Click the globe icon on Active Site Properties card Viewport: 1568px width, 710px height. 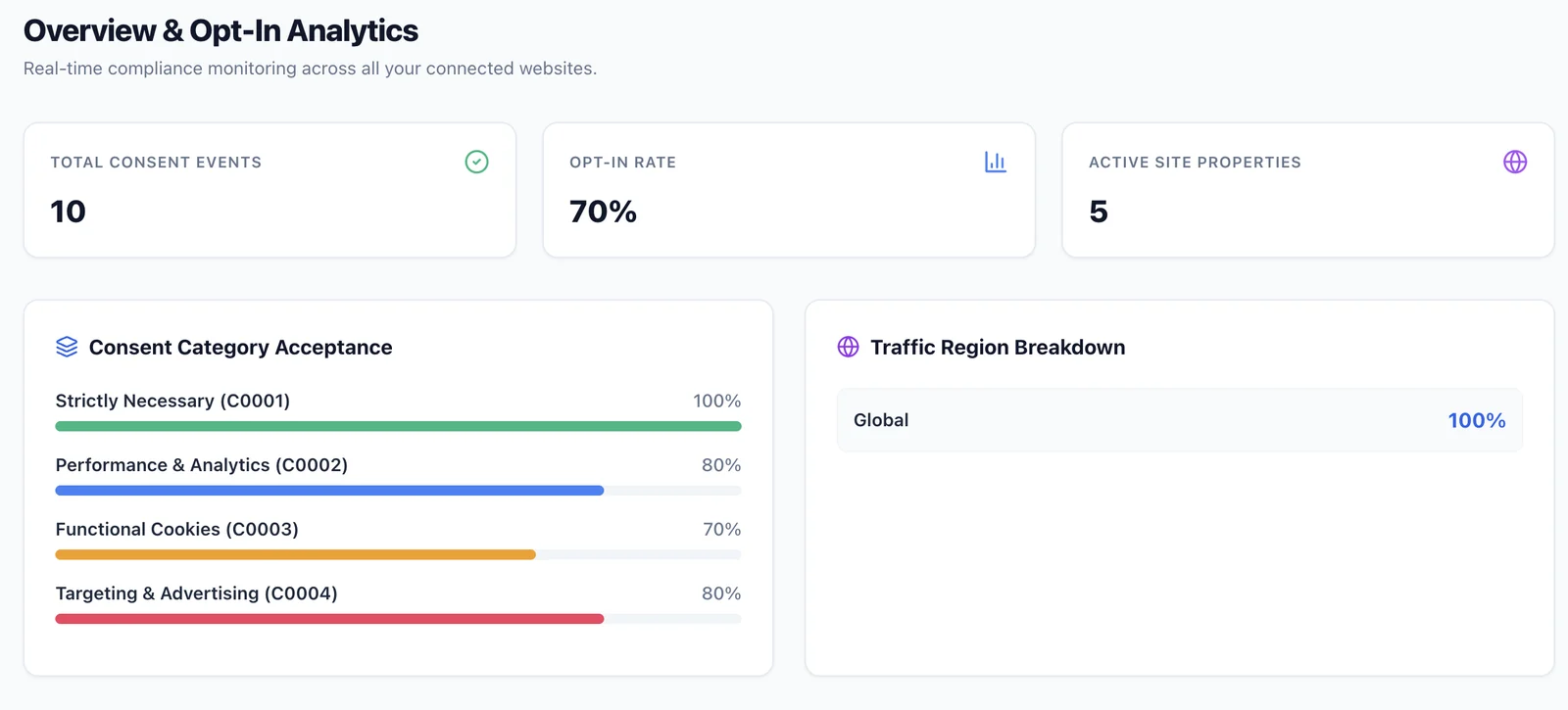1515,162
